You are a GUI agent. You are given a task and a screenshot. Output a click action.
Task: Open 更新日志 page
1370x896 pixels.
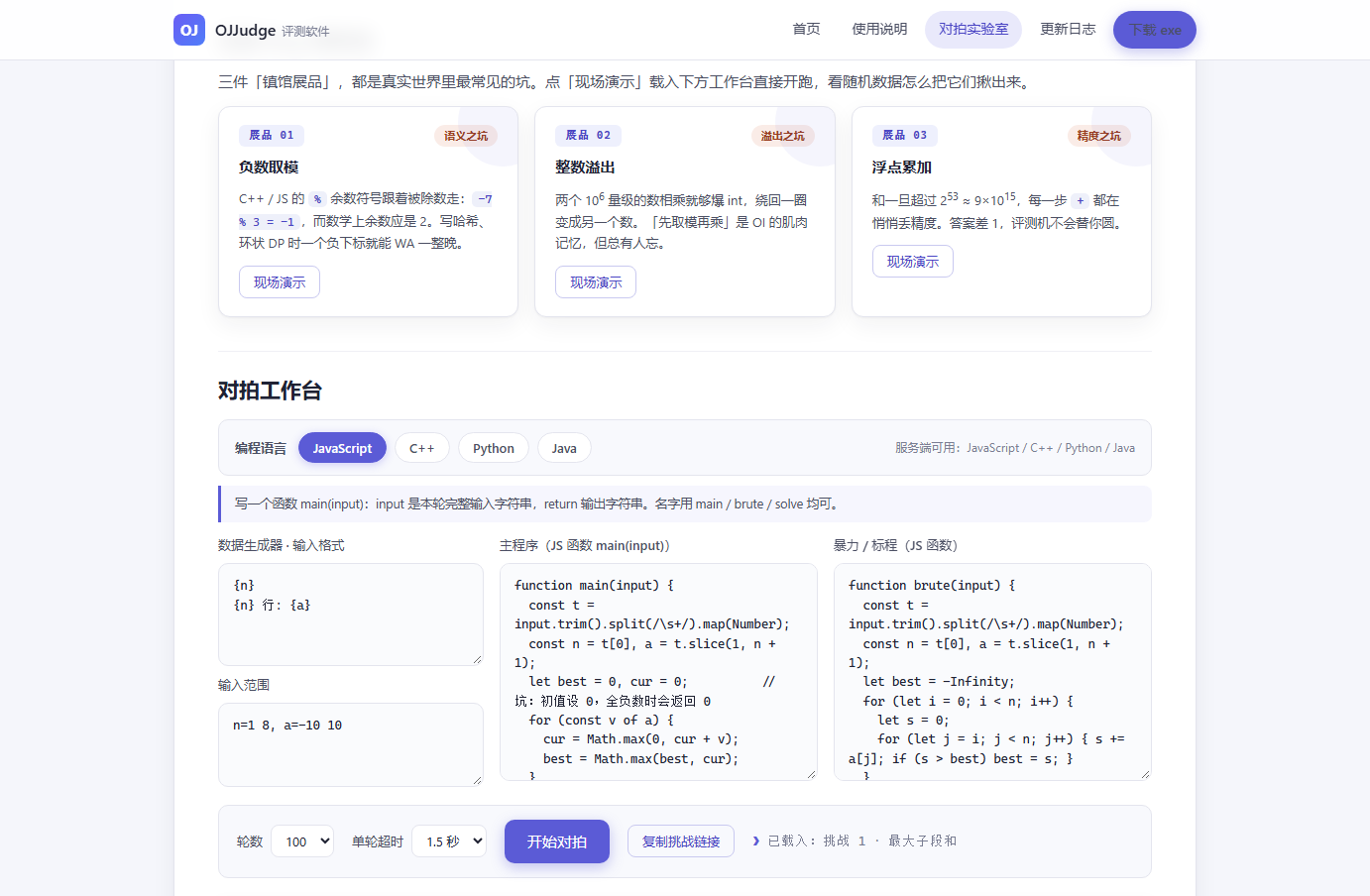1068,30
